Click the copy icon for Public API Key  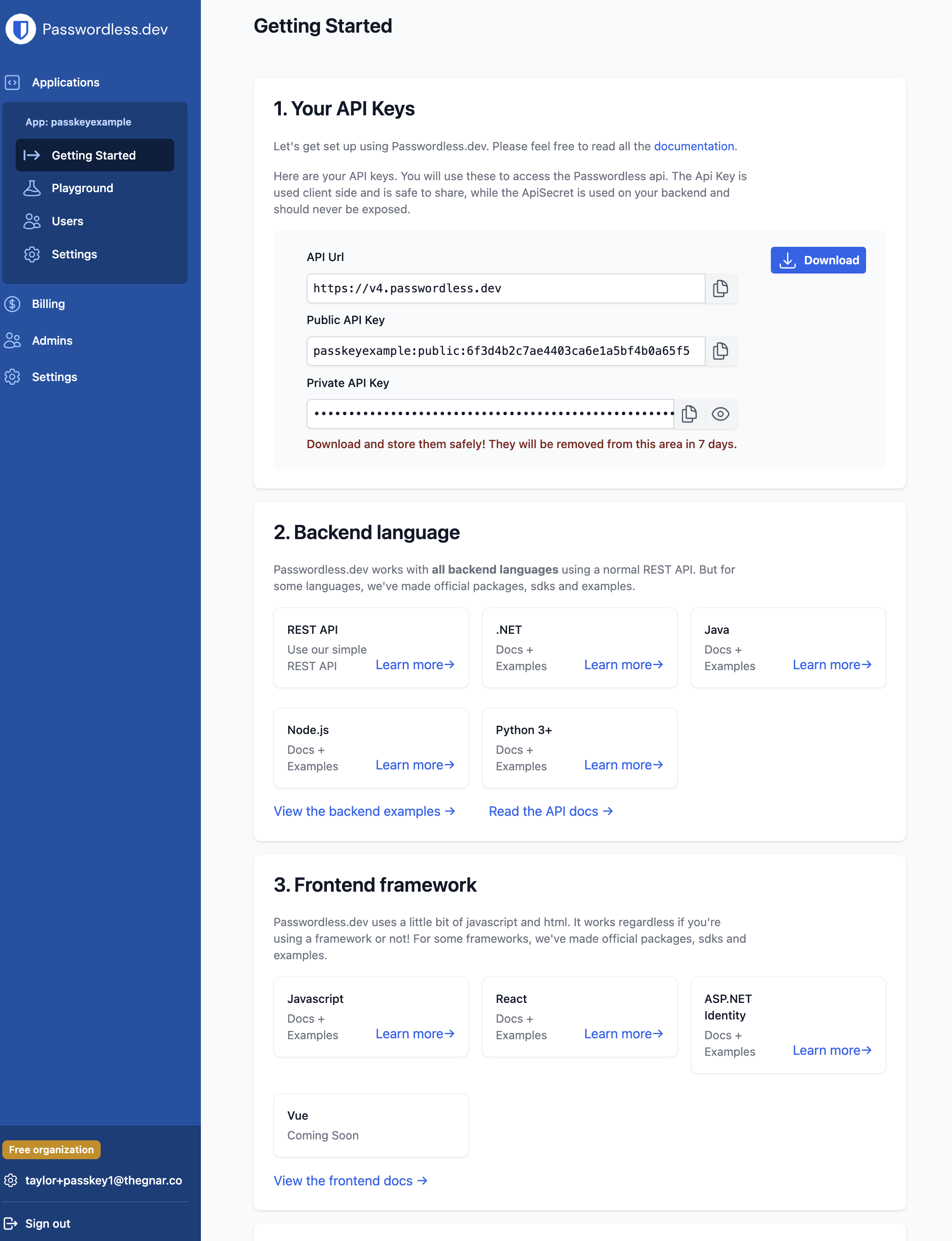click(x=719, y=350)
